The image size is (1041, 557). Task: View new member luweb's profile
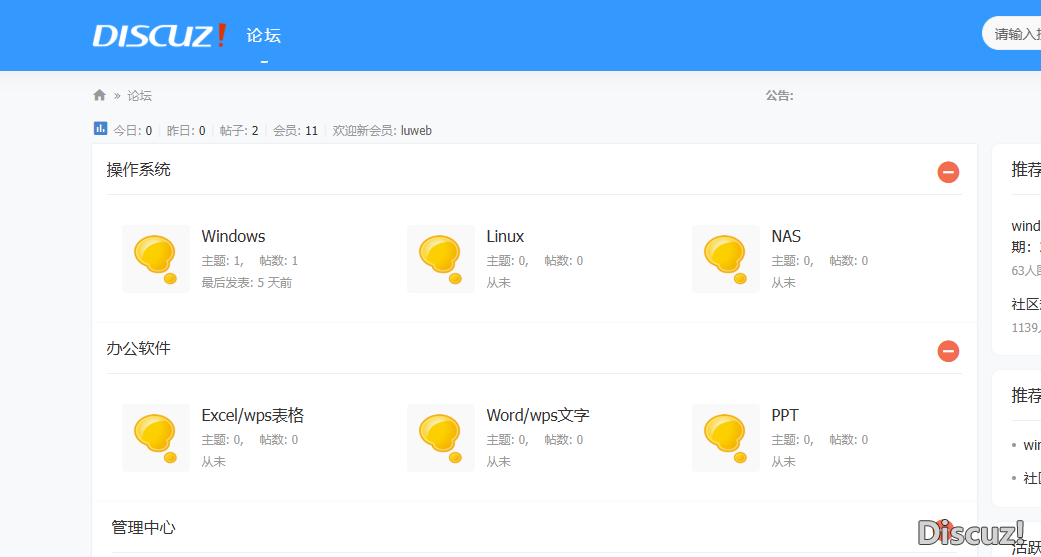pyautogui.click(x=416, y=131)
